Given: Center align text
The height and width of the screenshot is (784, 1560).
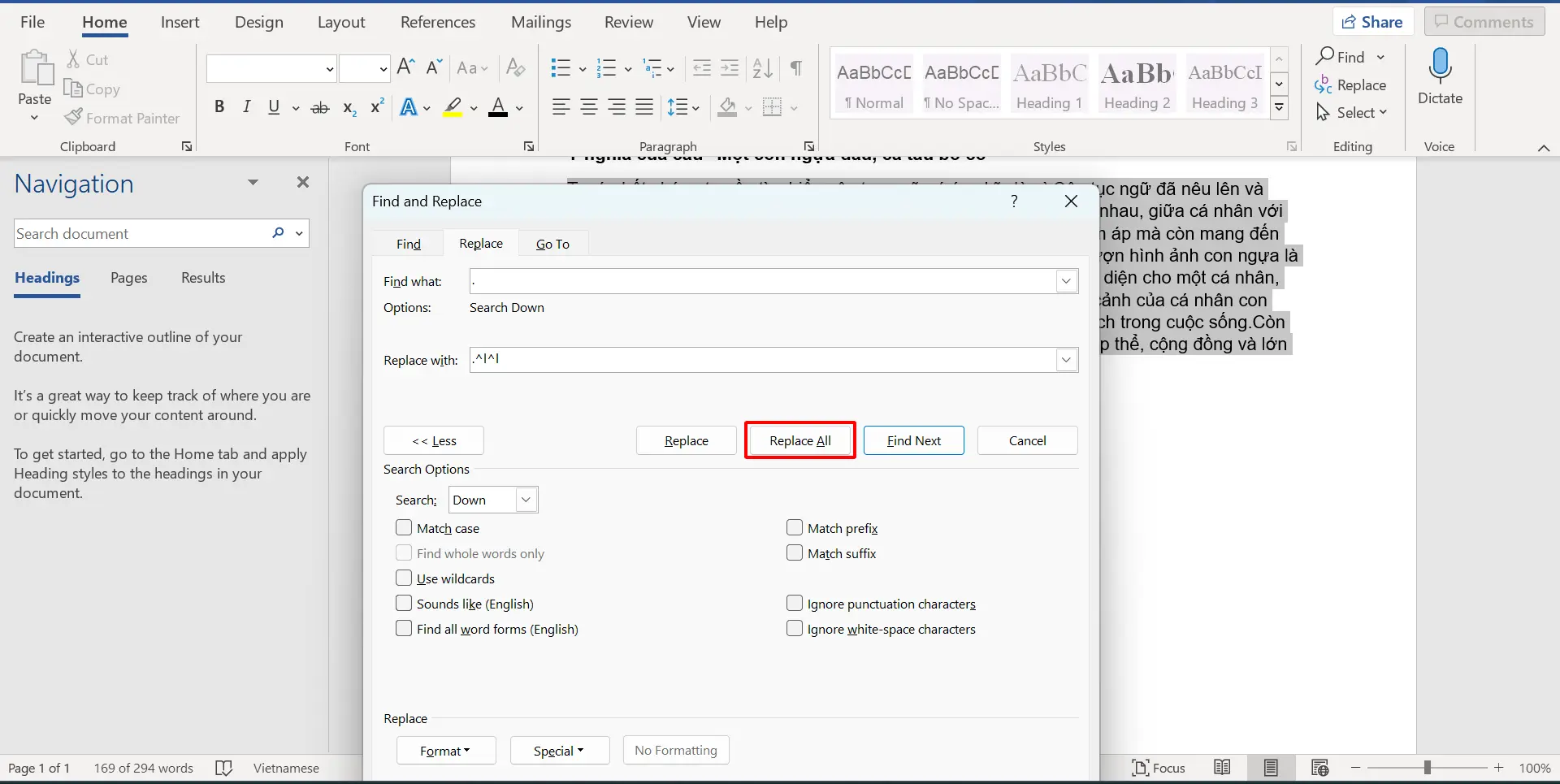Looking at the screenshot, I should pos(589,107).
